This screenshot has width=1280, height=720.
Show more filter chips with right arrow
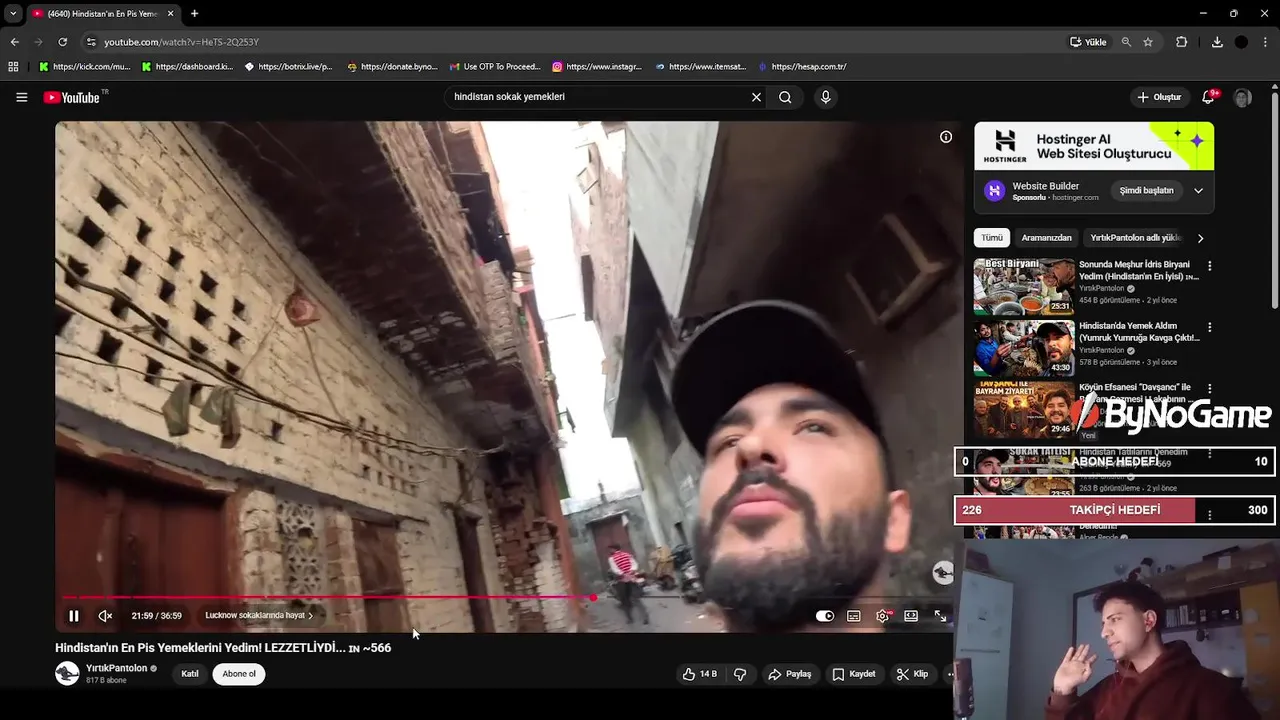(x=1200, y=238)
